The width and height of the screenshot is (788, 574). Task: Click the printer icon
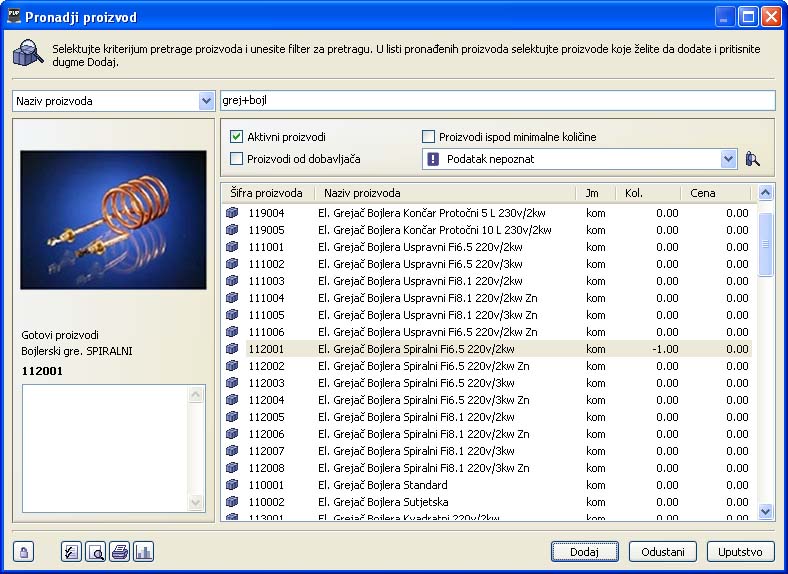click(119, 552)
